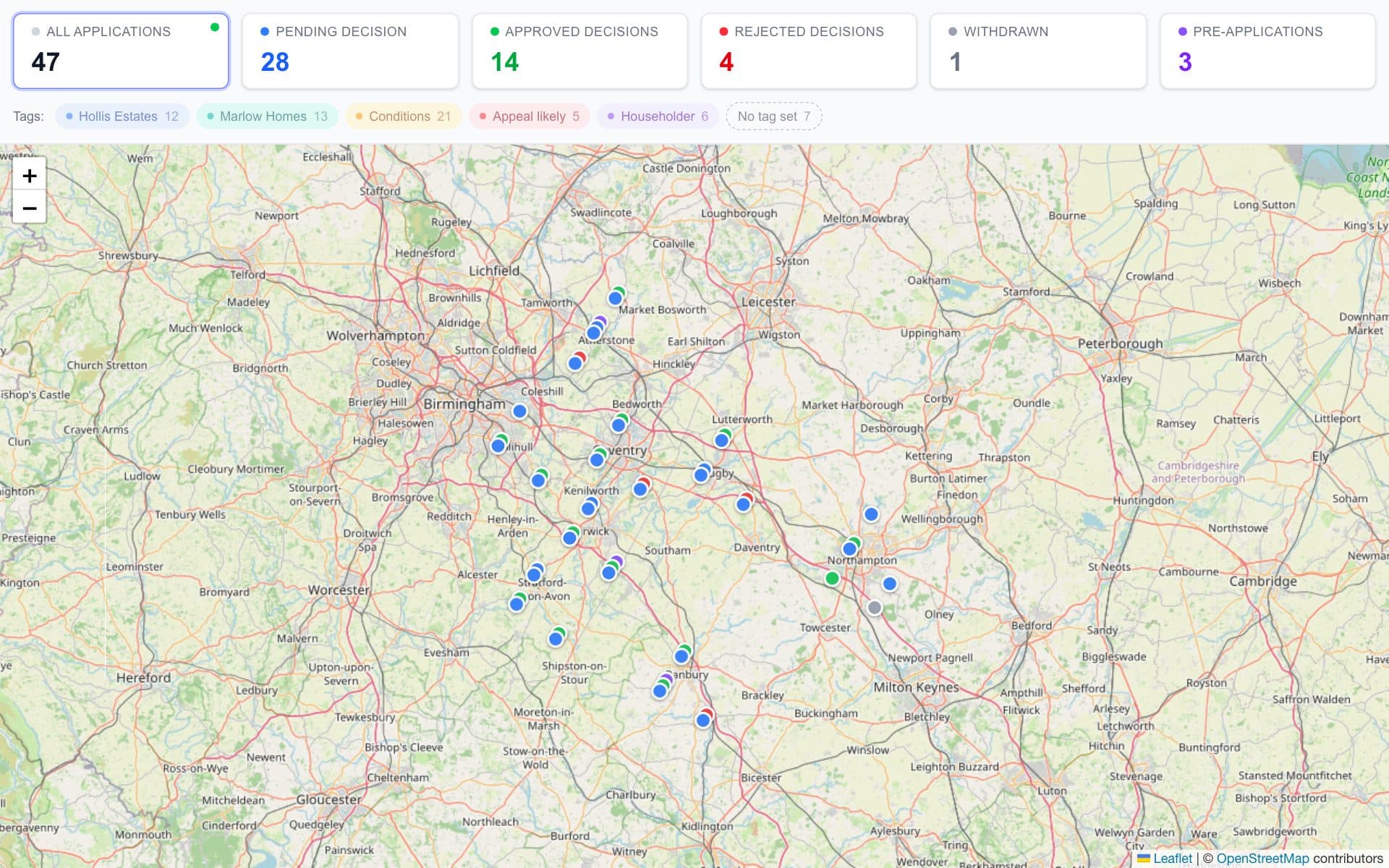Image resolution: width=1389 pixels, height=868 pixels.
Task: Filter by Pending Decision card
Action: coord(350,51)
